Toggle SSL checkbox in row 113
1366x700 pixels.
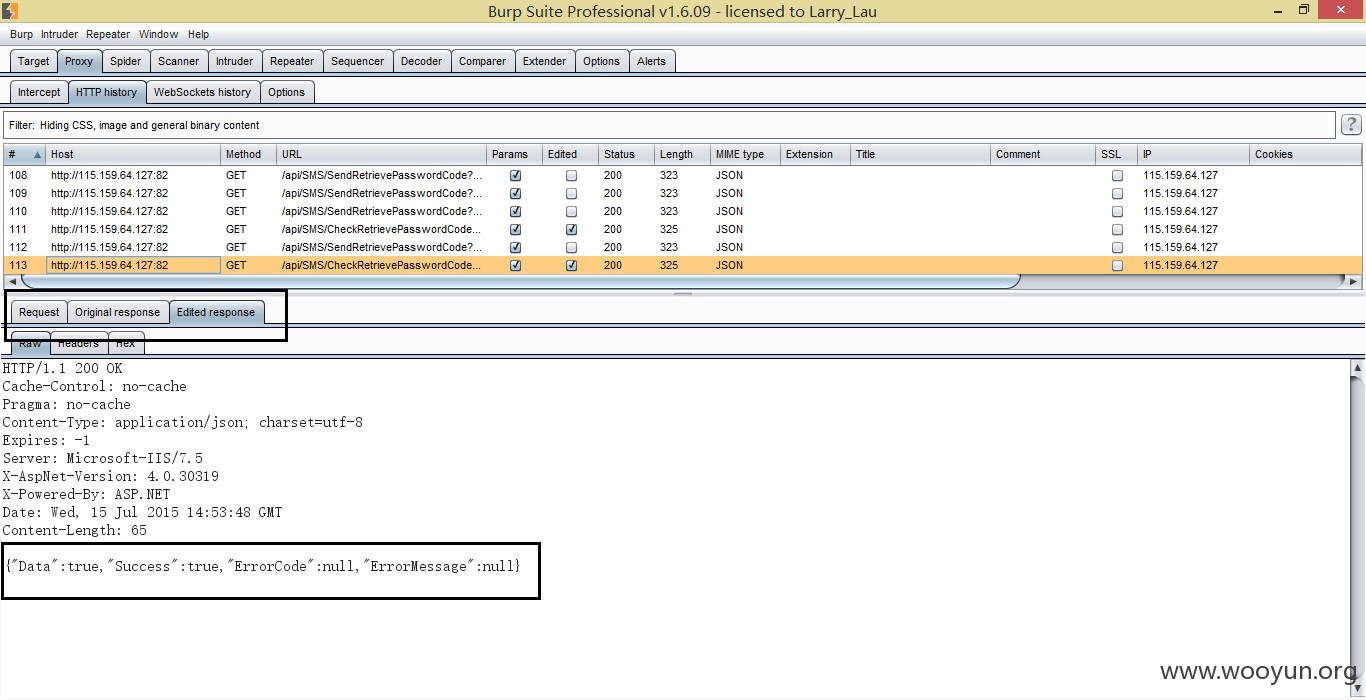pyautogui.click(x=1117, y=265)
